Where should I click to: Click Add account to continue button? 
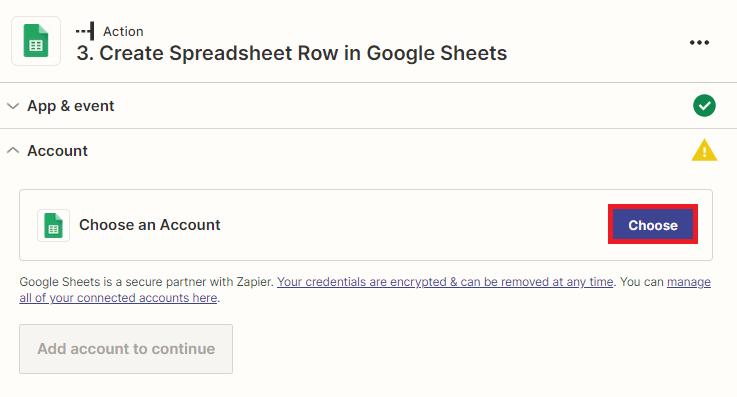126,349
